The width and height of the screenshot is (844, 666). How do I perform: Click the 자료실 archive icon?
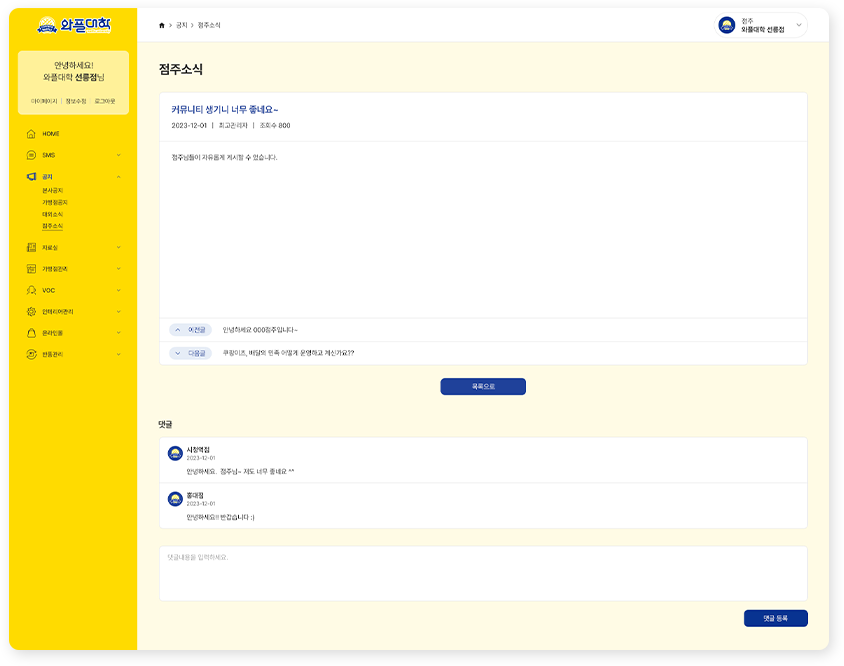click(31, 247)
